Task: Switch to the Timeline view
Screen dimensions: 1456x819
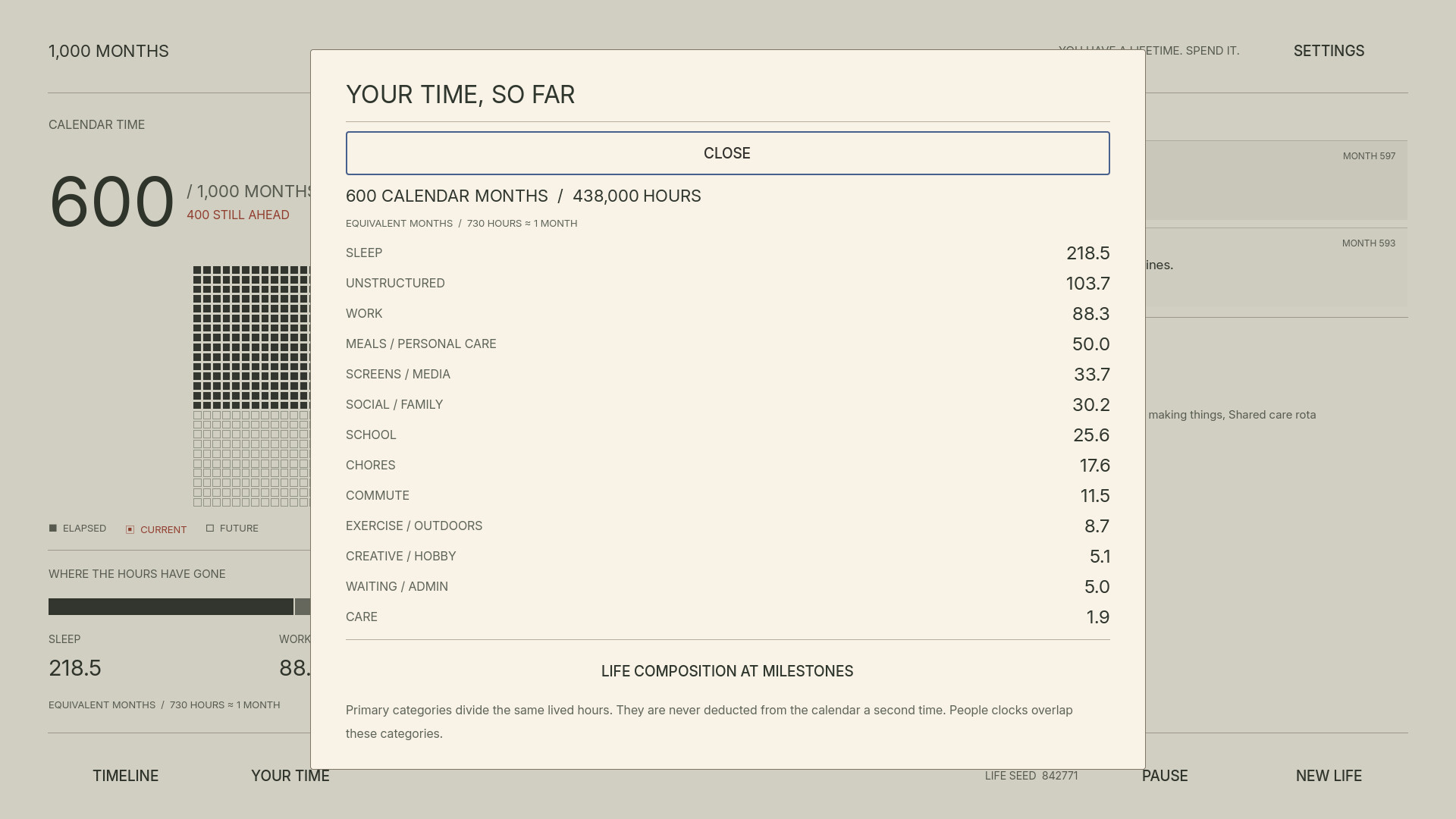Action: tap(126, 776)
